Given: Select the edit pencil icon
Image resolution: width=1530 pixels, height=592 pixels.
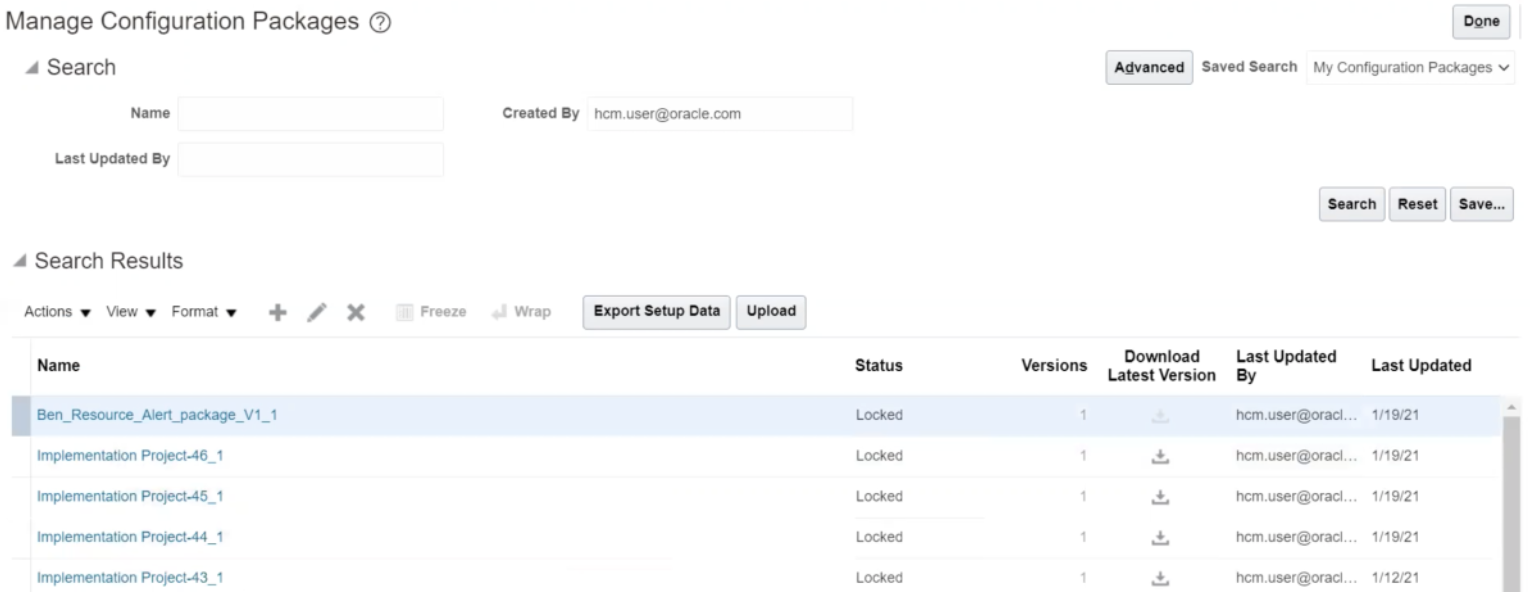Looking at the screenshot, I should click(x=316, y=311).
